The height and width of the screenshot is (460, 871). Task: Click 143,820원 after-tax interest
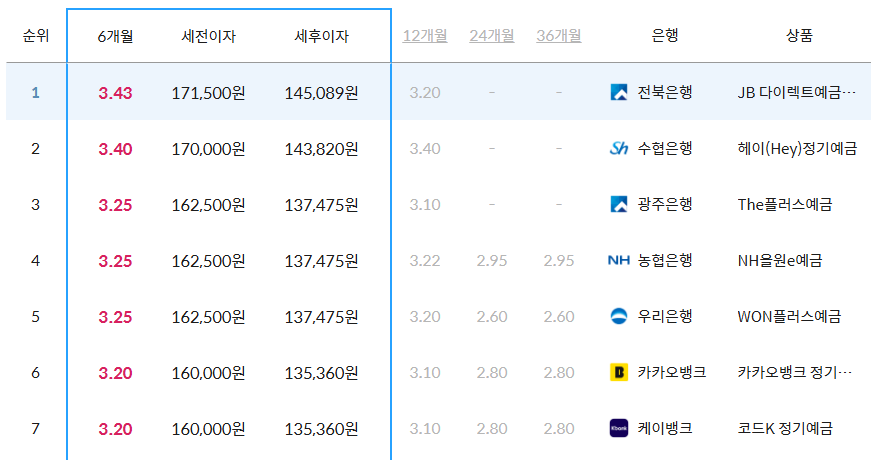(321, 149)
